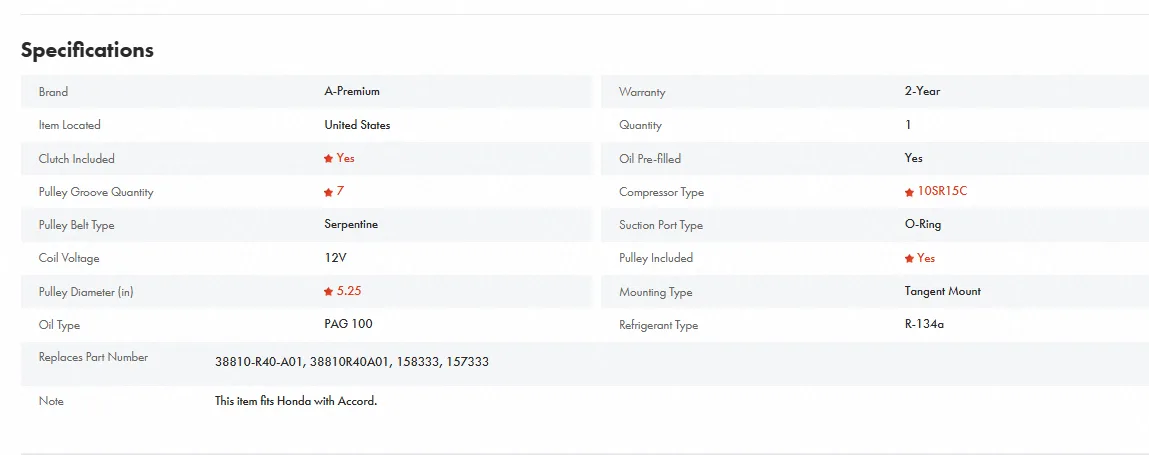The image size is (1149, 455).
Task: Click the red star next to Pulley Included Yes
Action: 909,258
